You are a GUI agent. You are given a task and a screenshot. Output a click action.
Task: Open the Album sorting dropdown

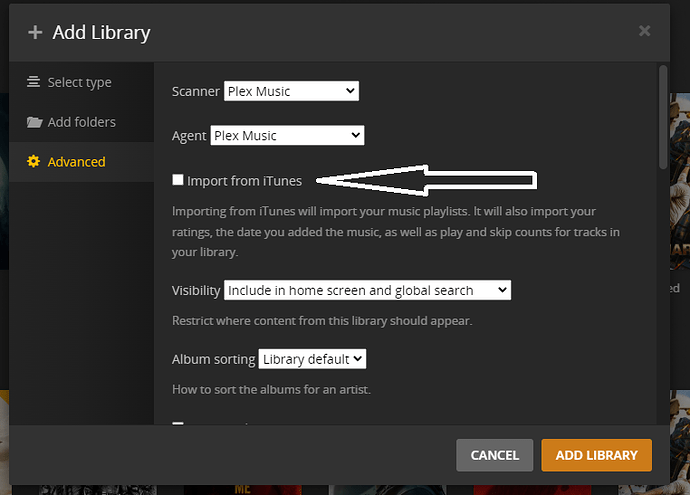pos(312,359)
